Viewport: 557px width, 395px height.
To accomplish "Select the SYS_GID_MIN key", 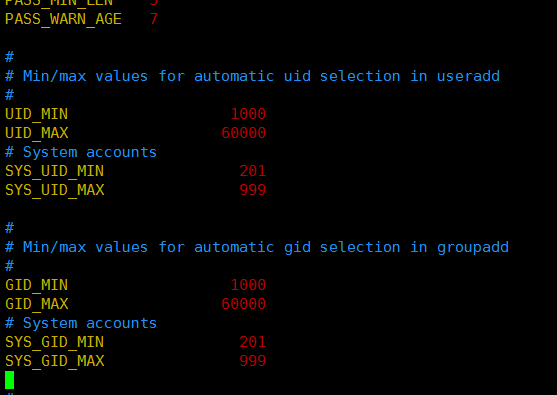I will 54,342.
